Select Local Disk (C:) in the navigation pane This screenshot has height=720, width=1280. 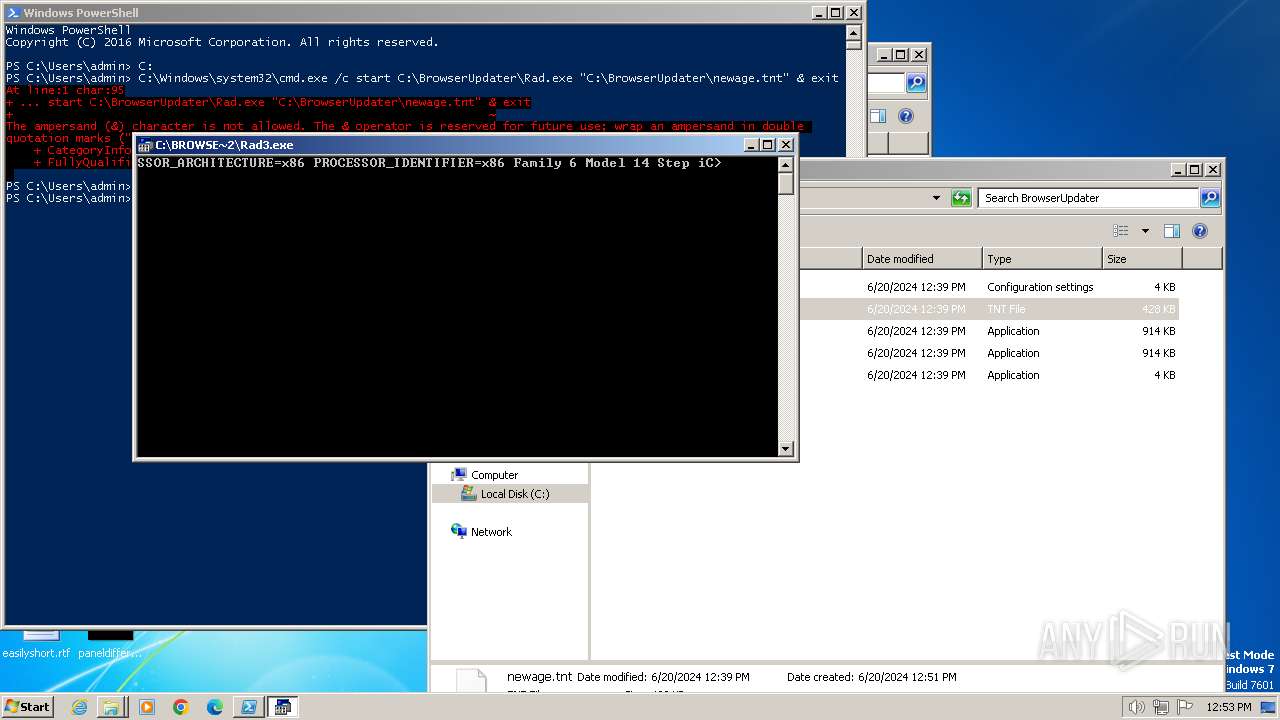pyautogui.click(x=514, y=494)
